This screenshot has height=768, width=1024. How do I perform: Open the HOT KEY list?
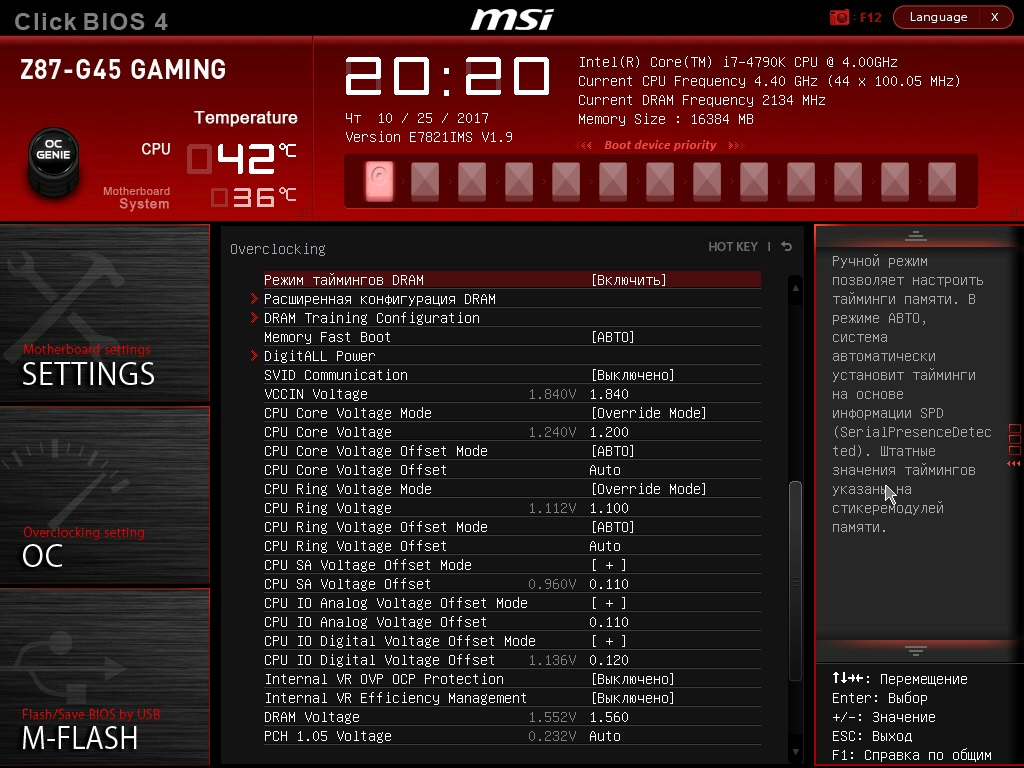pos(733,246)
